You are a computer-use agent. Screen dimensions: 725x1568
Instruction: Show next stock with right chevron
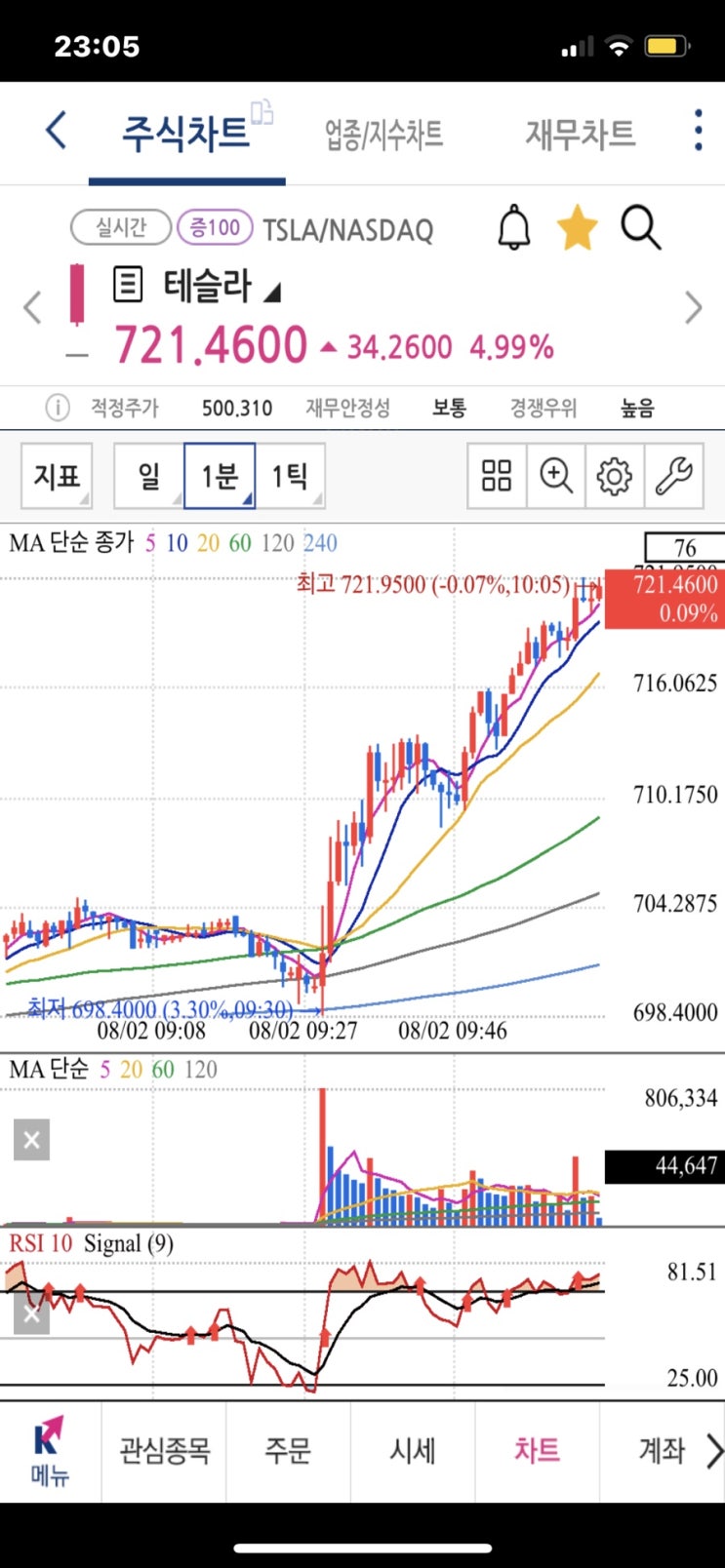pyautogui.click(x=694, y=307)
